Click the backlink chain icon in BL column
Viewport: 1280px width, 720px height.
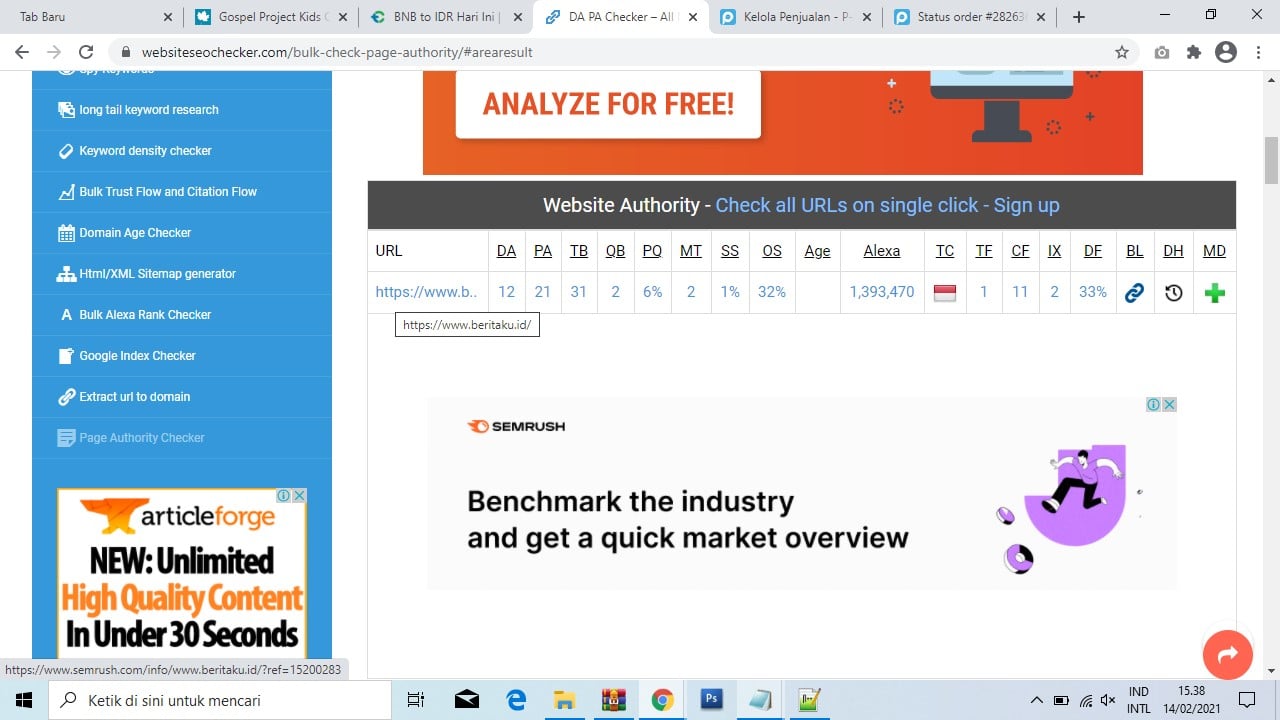(1134, 293)
